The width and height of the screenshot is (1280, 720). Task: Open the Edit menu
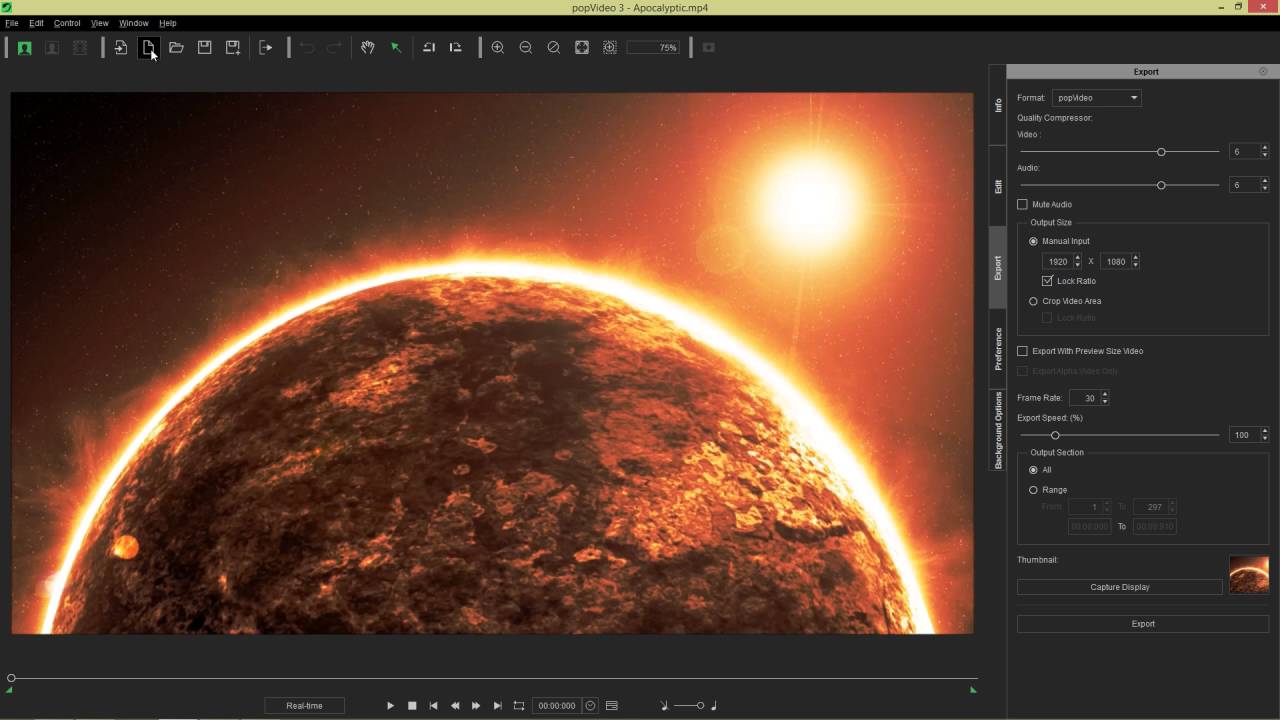point(36,23)
